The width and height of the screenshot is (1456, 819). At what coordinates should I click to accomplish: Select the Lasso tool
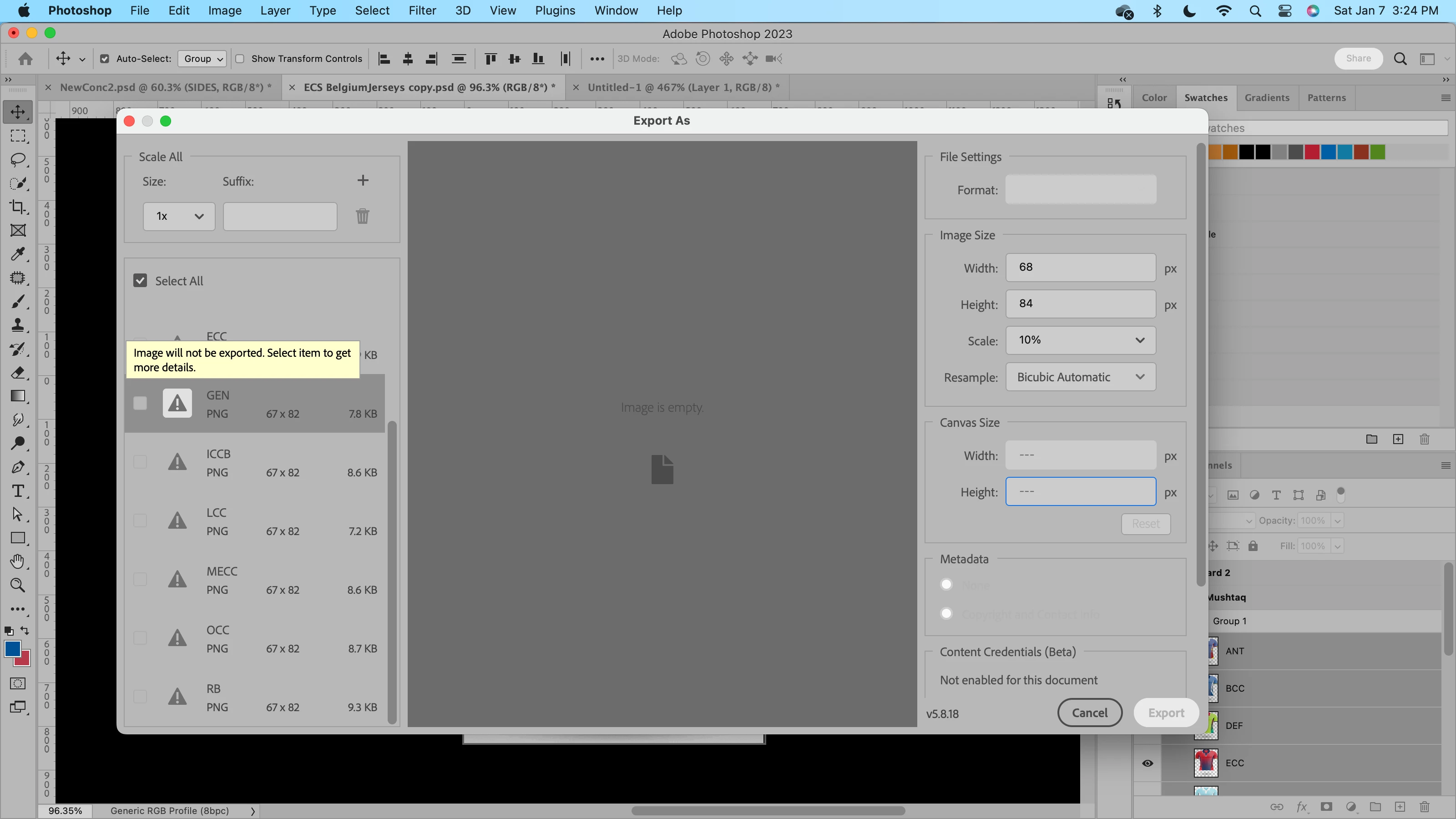(x=18, y=159)
